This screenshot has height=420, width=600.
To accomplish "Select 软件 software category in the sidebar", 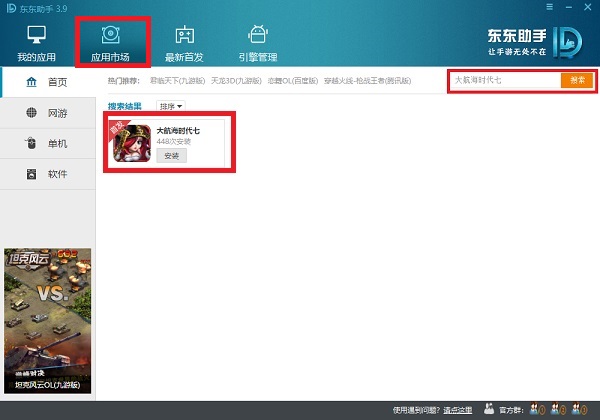I will tap(48, 174).
